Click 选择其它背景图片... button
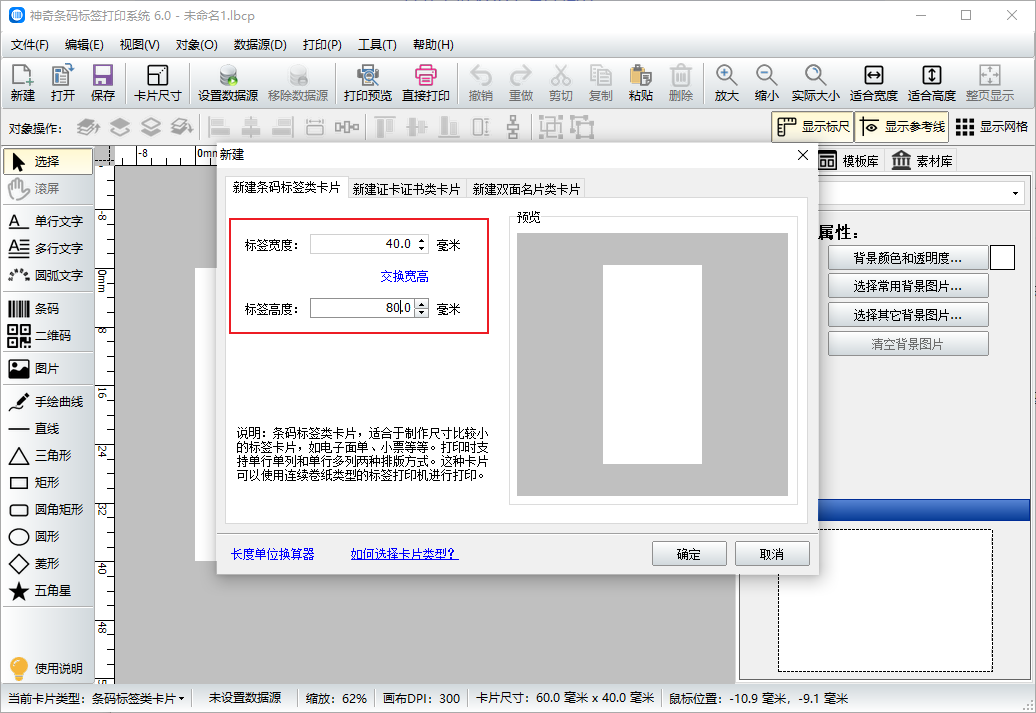 908,315
